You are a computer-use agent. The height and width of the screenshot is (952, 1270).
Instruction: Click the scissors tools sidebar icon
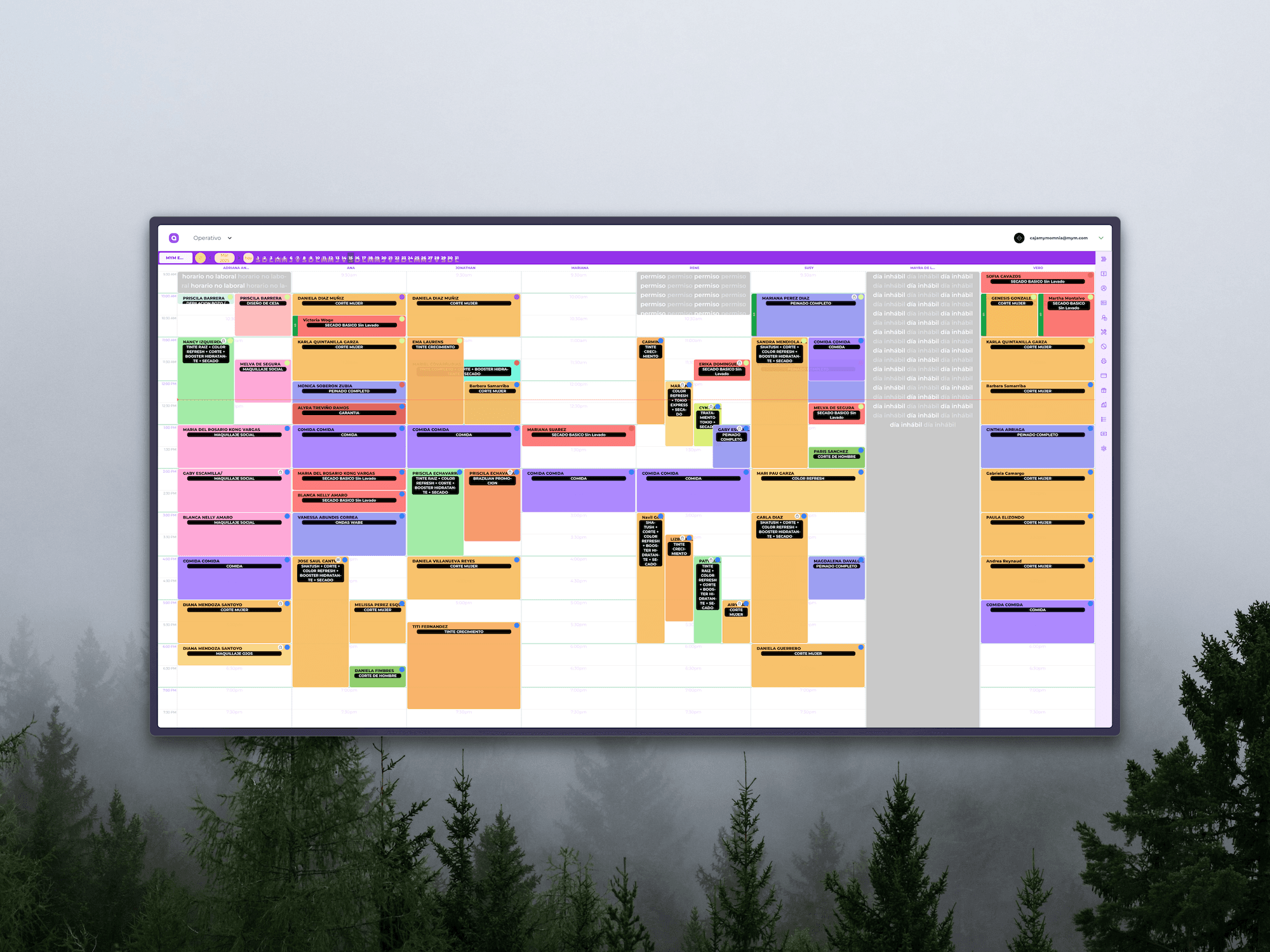[x=1104, y=332]
